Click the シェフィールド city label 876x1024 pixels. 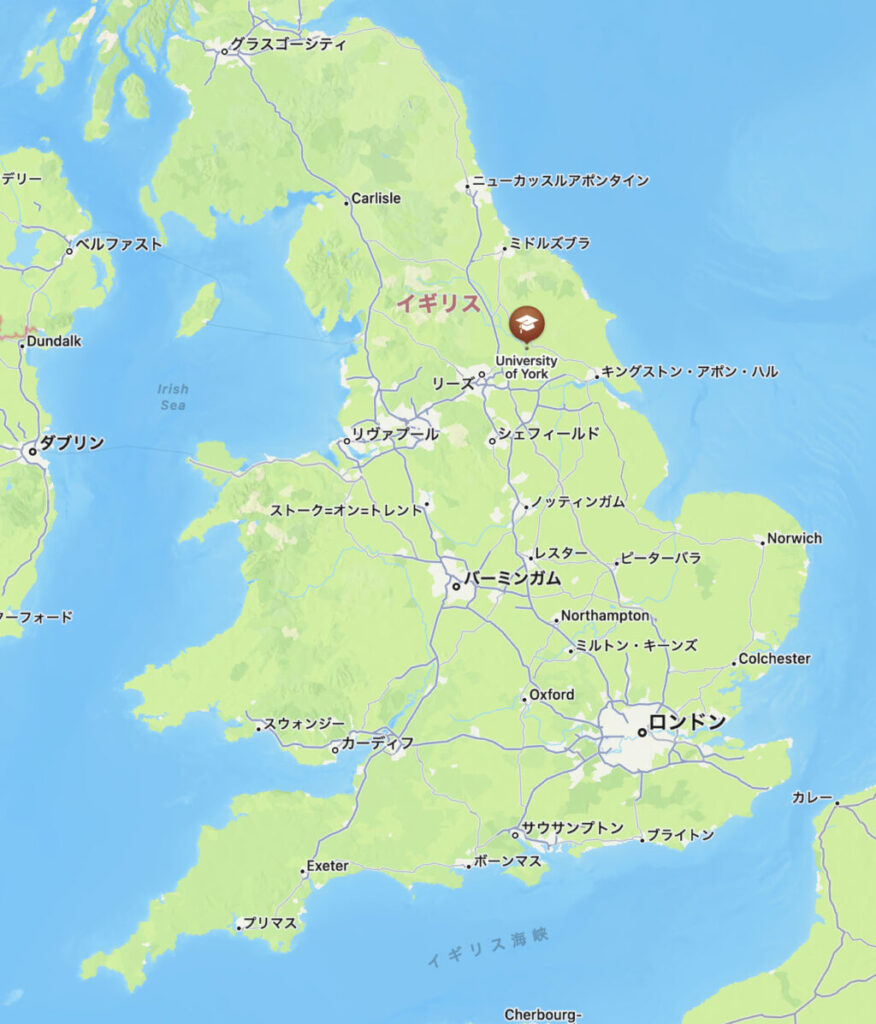[548, 433]
